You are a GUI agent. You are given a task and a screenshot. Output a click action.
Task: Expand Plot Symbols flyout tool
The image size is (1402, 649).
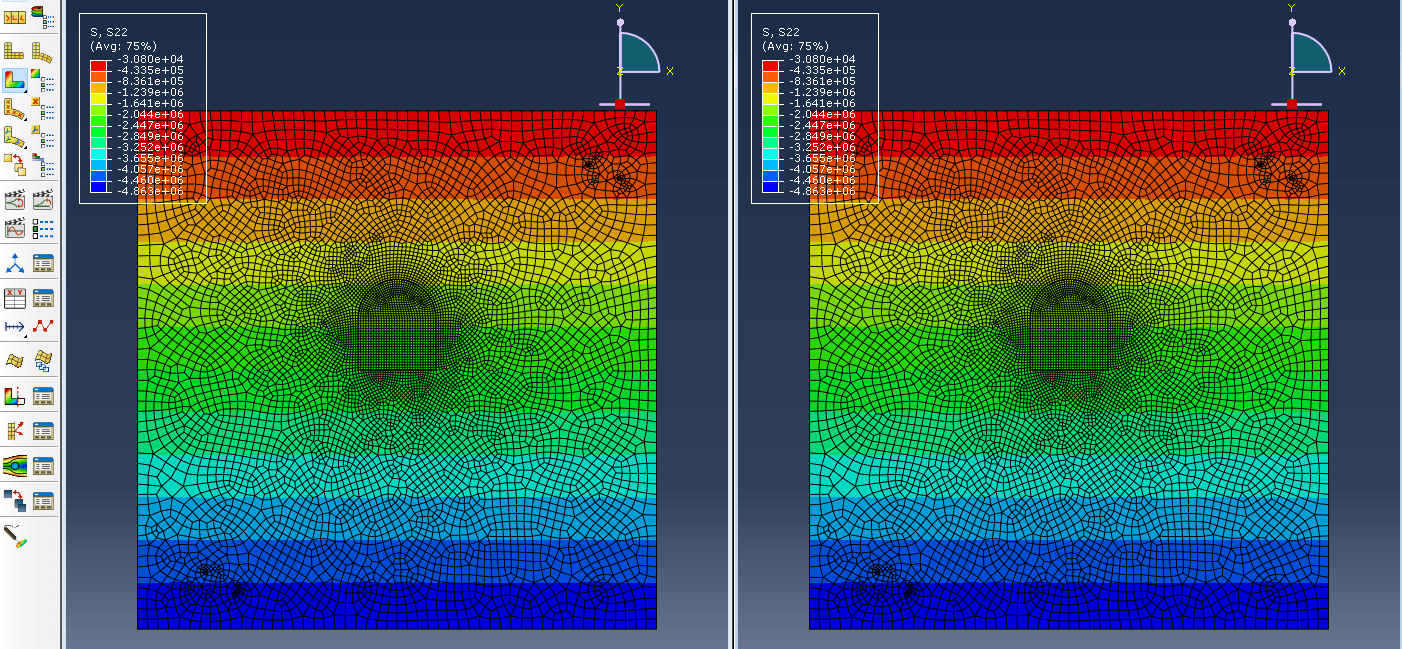(x=15, y=108)
